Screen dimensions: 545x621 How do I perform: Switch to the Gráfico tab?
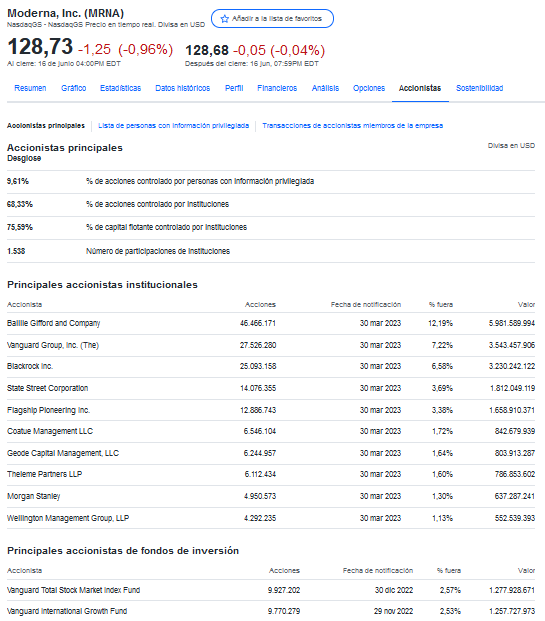[x=73, y=88]
